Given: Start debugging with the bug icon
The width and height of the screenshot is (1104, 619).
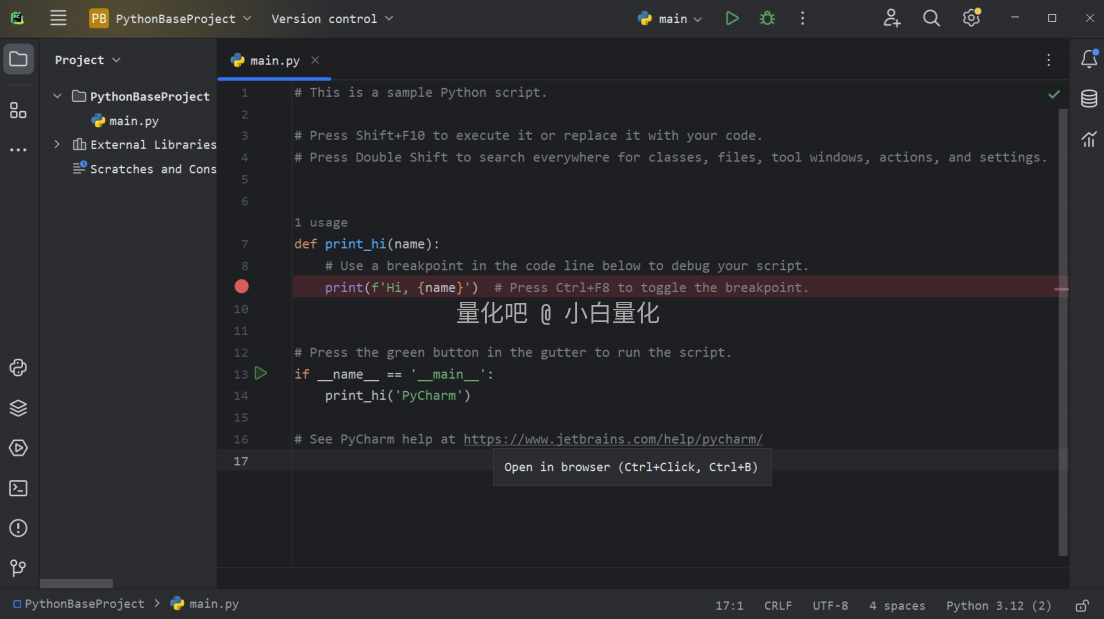Looking at the screenshot, I should click(x=767, y=18).
